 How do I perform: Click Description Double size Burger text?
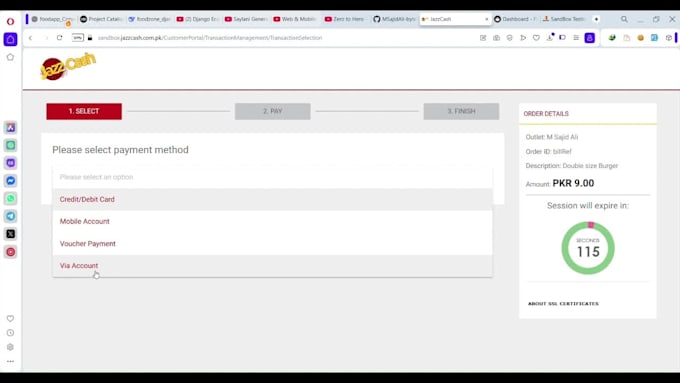pos(572,166)
